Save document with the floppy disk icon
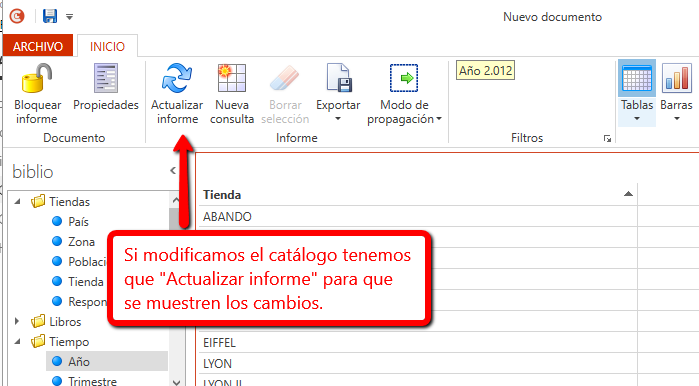The image size is (699, 386). [x=50, y=16]
